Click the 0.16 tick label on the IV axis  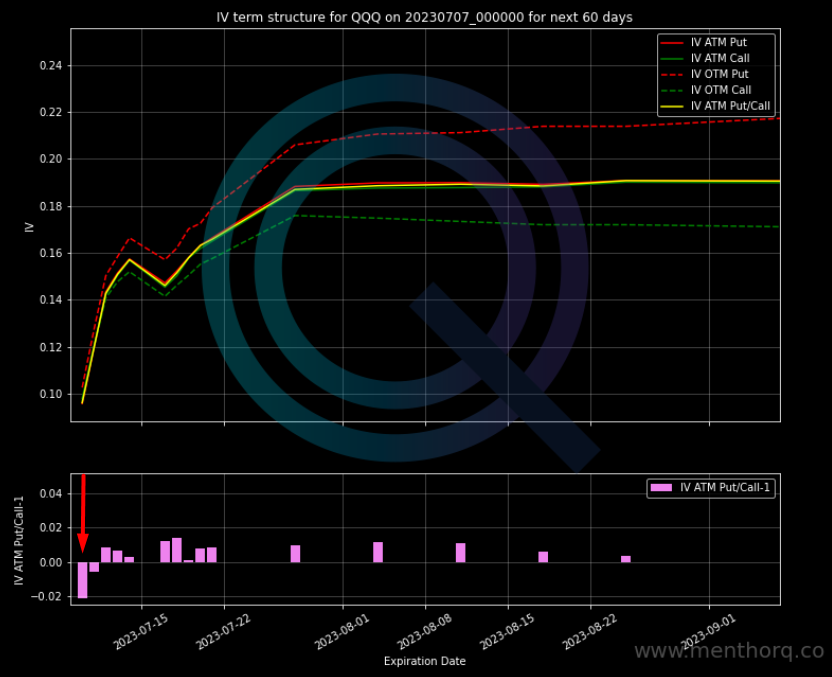coord(51,253)
